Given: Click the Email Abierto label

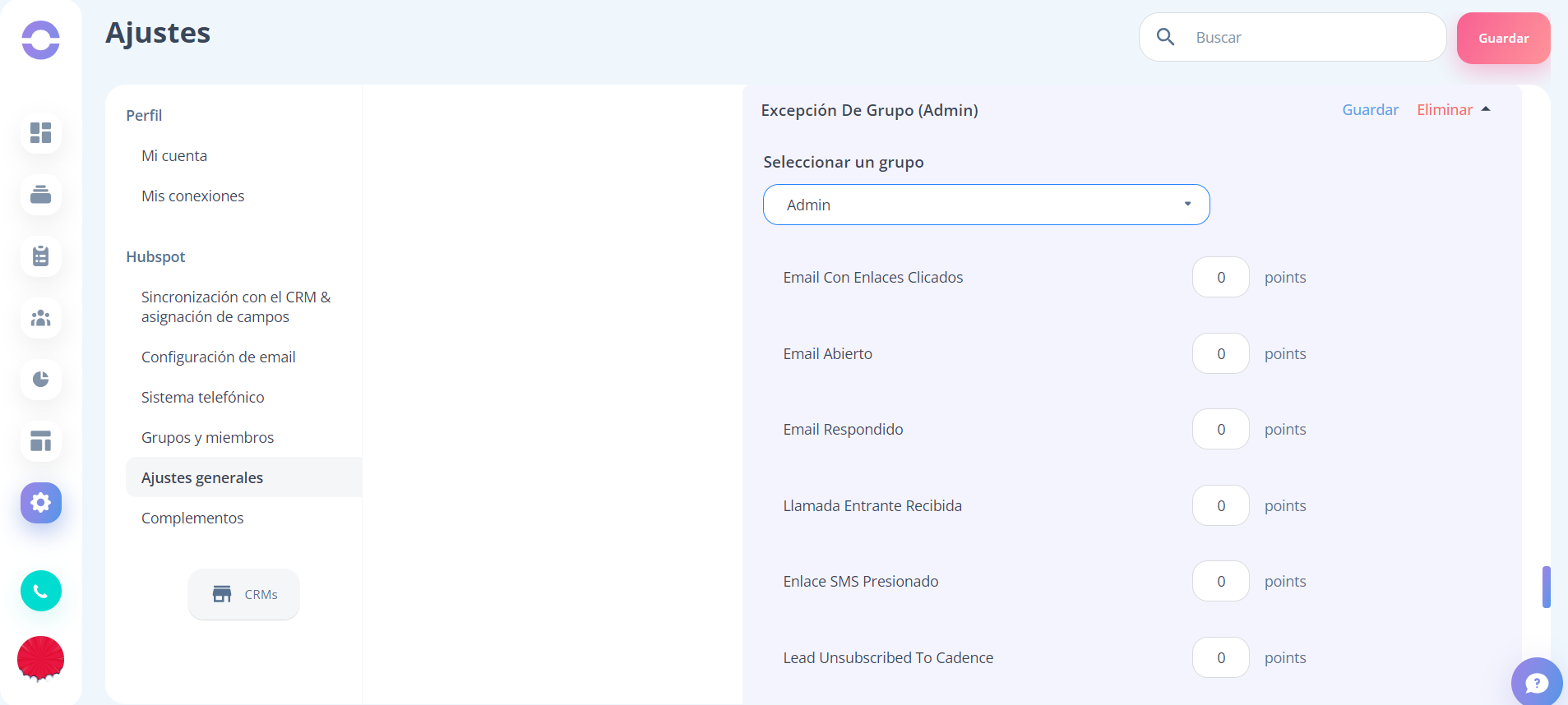Looking at the screenshot, I should (x=828, y=353).
